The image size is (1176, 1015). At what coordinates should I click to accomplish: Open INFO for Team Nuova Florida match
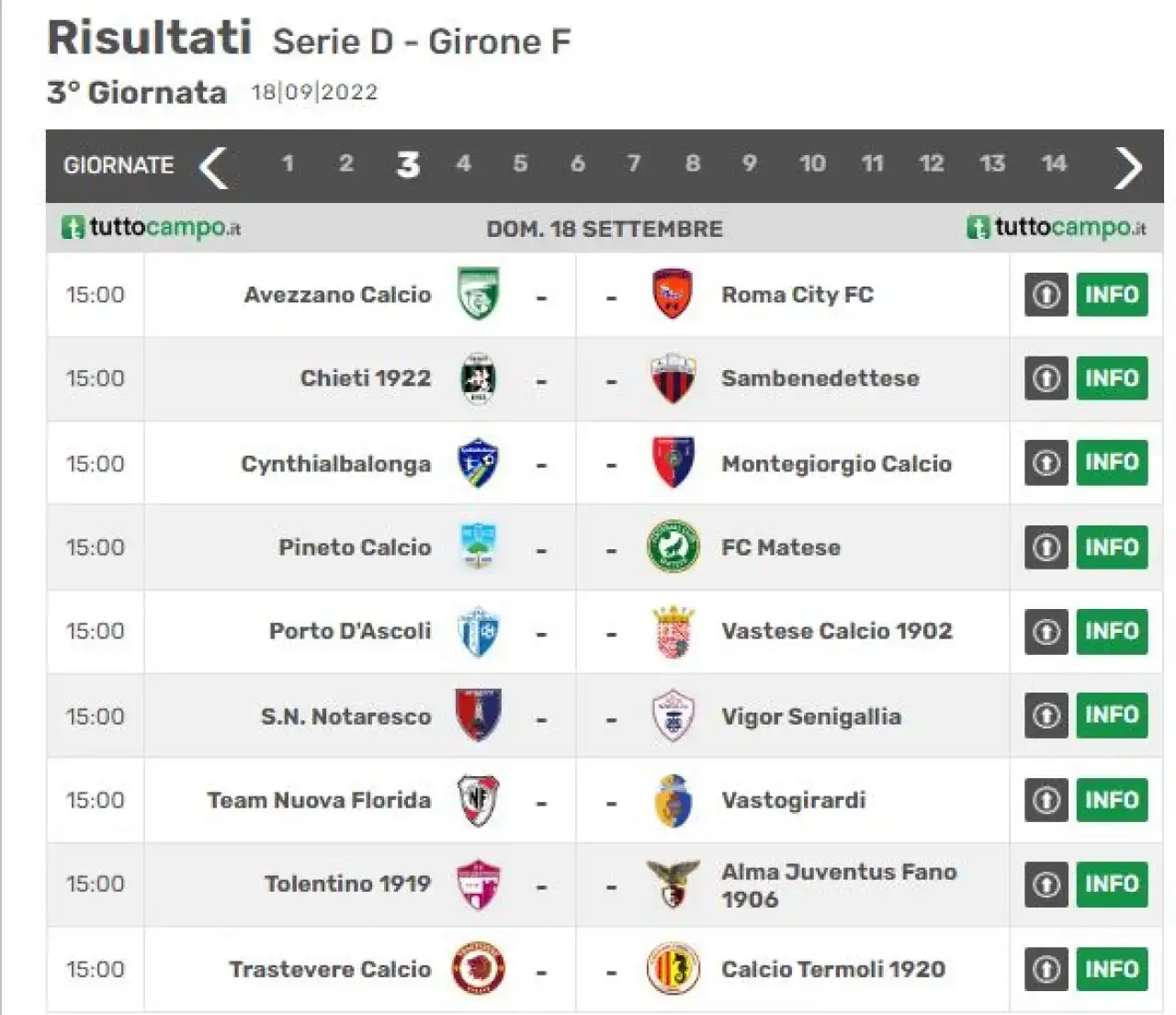1112,800
